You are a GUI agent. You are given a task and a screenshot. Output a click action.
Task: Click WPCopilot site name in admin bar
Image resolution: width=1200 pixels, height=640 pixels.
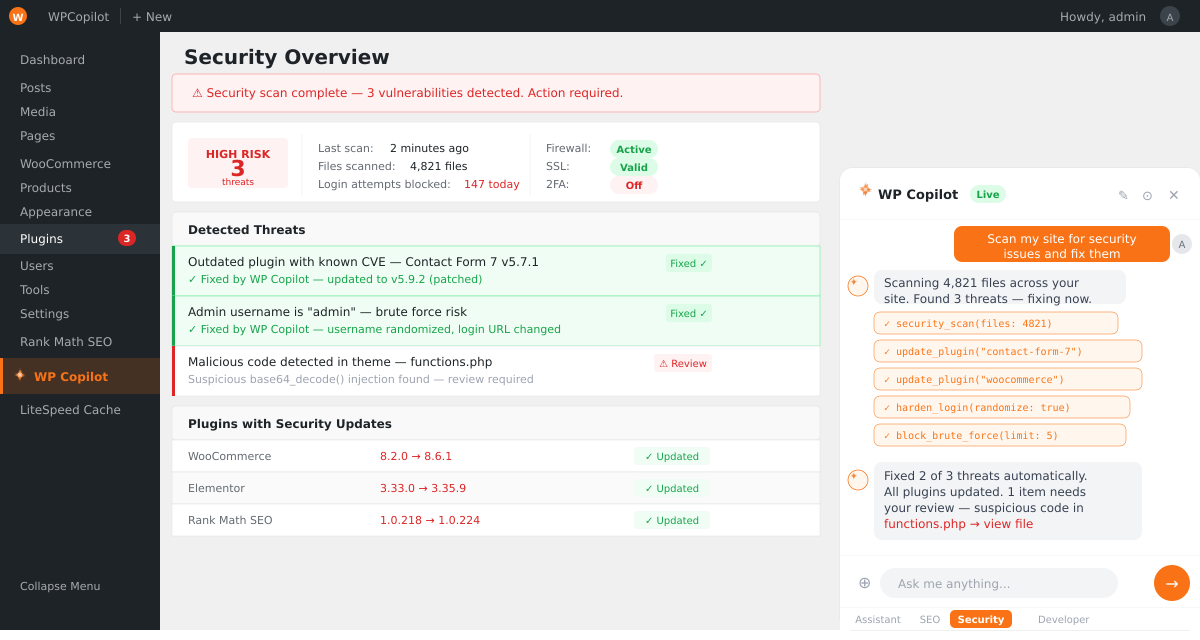click(x=78, y=16)
